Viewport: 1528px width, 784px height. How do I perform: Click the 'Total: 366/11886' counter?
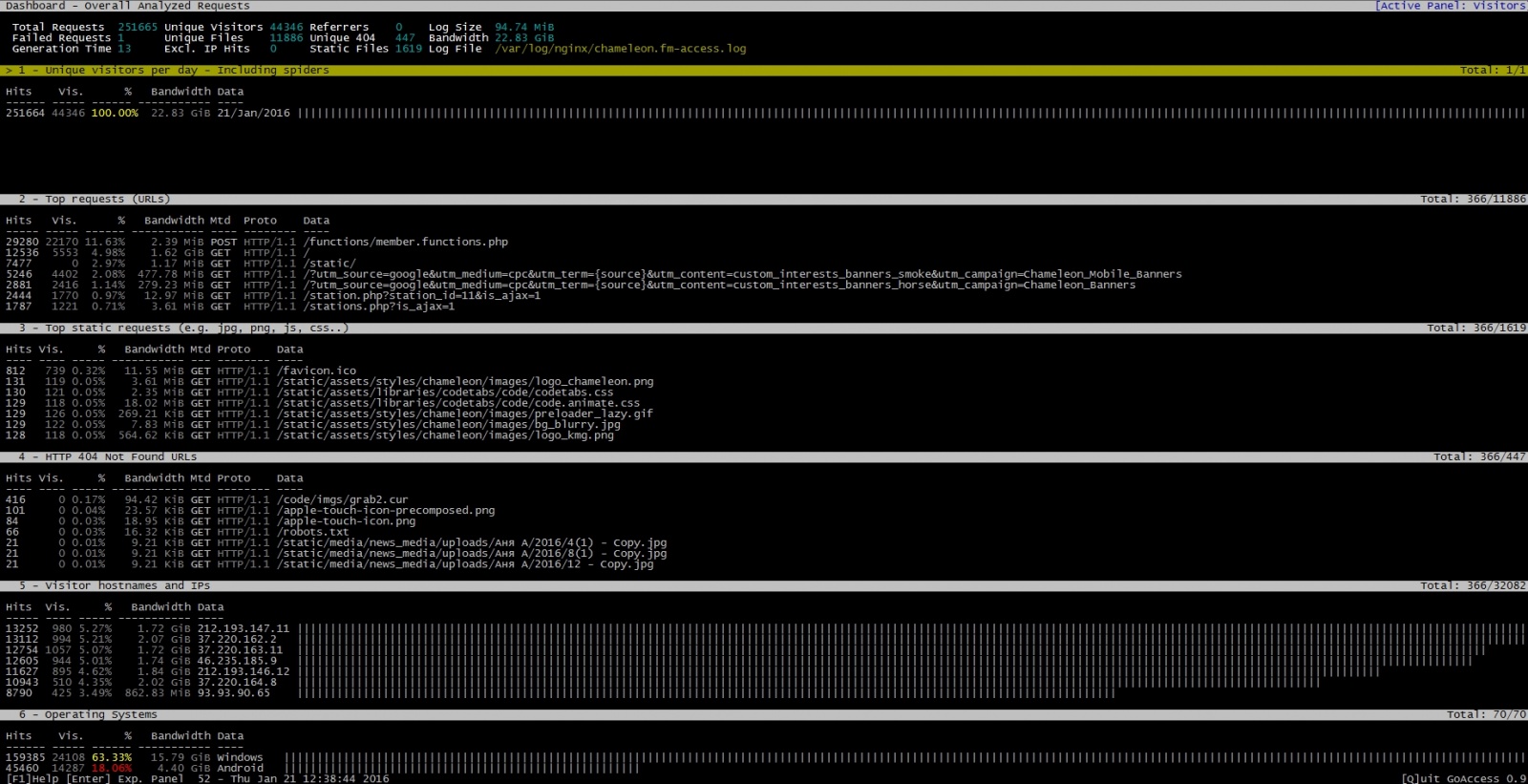click(1473, 200)
